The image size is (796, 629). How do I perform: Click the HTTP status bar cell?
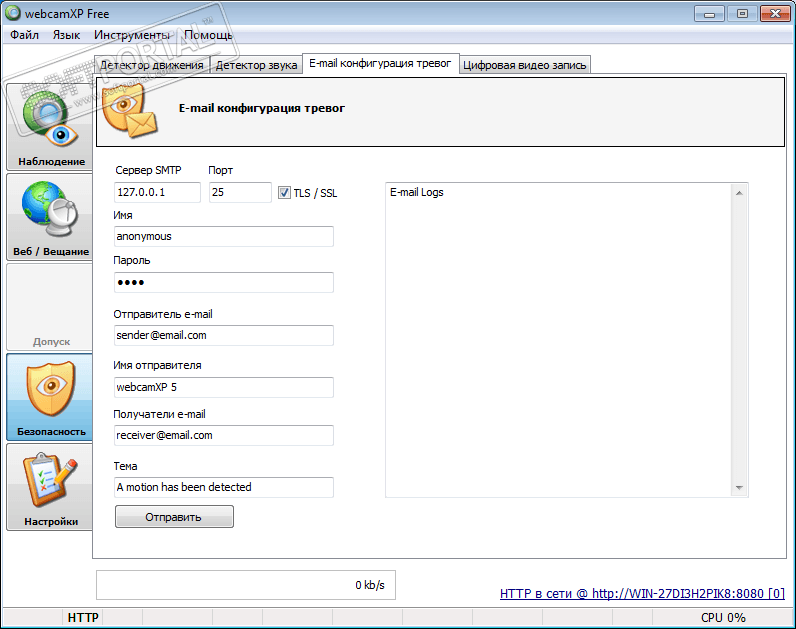coord(83,617)
